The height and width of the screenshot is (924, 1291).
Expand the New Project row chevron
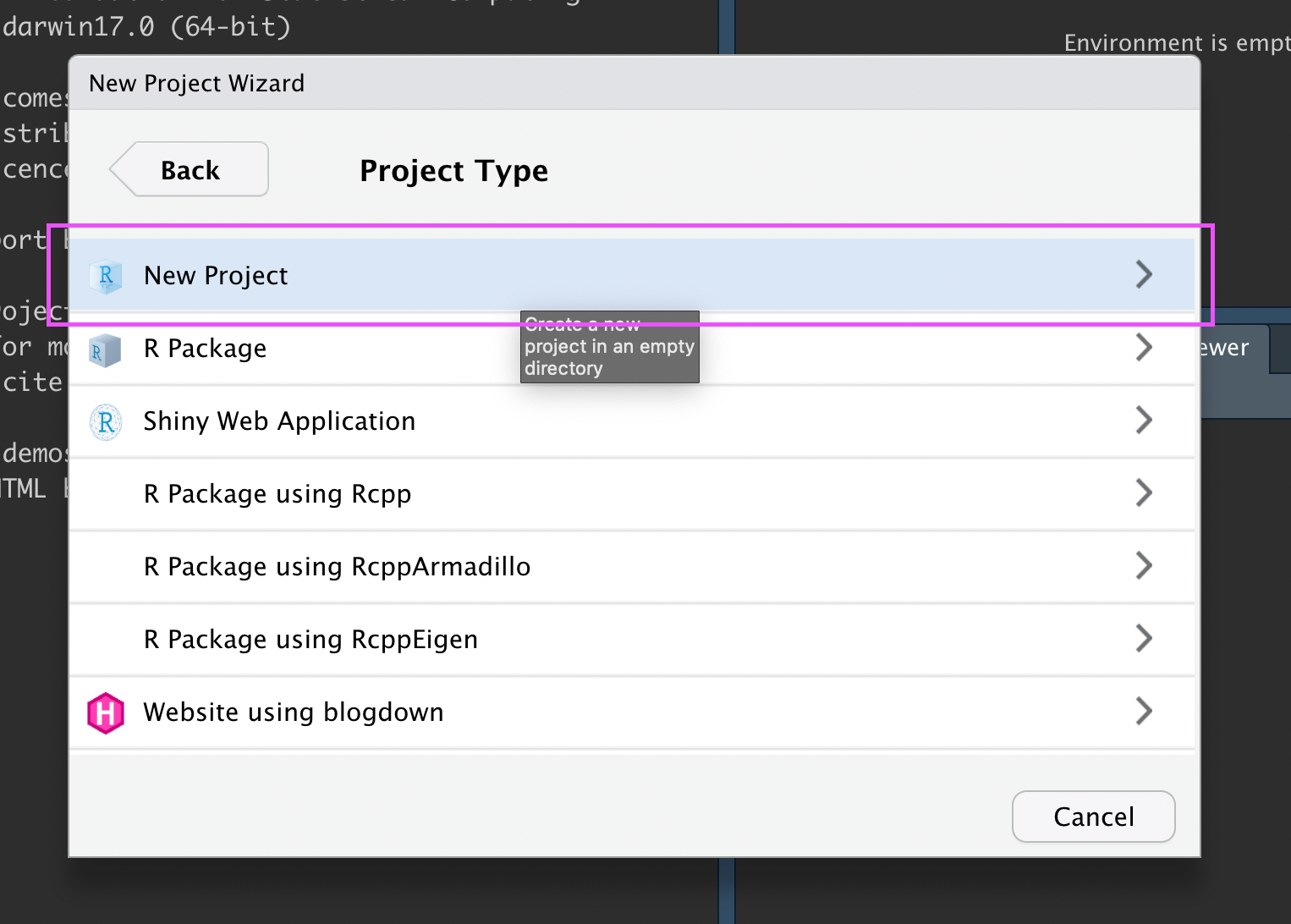[1144, 274]
